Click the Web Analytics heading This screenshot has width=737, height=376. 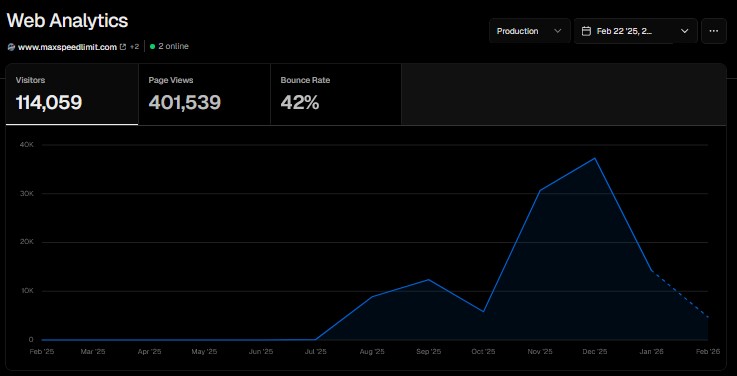67,21
